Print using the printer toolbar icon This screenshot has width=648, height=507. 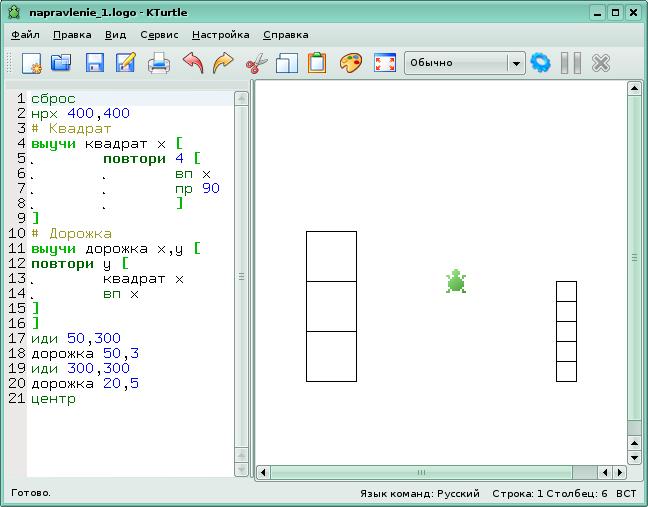(159, 63)
